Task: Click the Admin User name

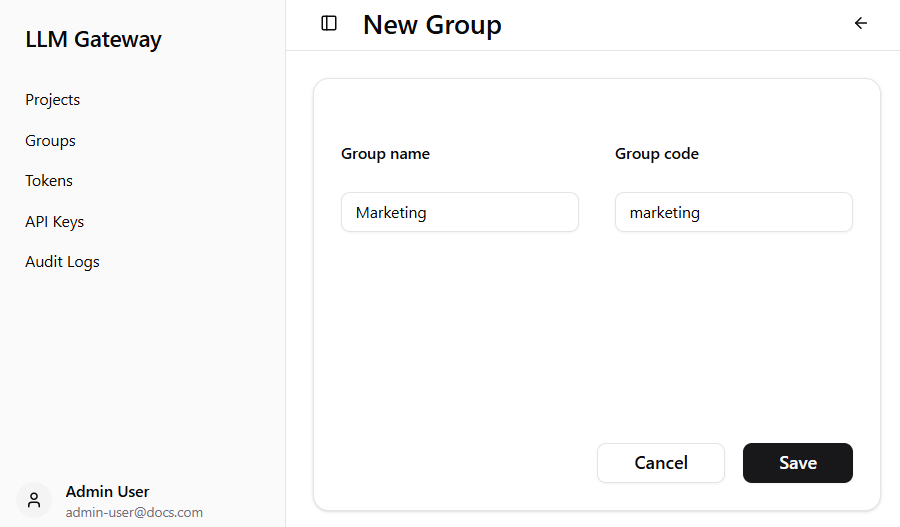Action: pyautogui.click(x=107, y=491)
